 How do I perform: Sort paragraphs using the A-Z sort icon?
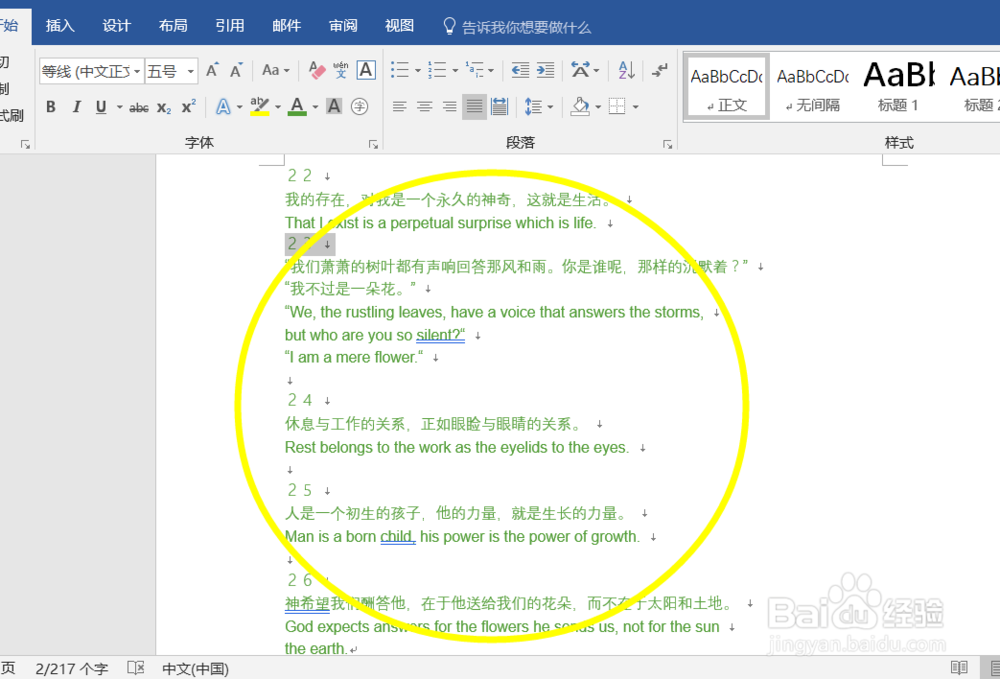click(x=625, y=71)
